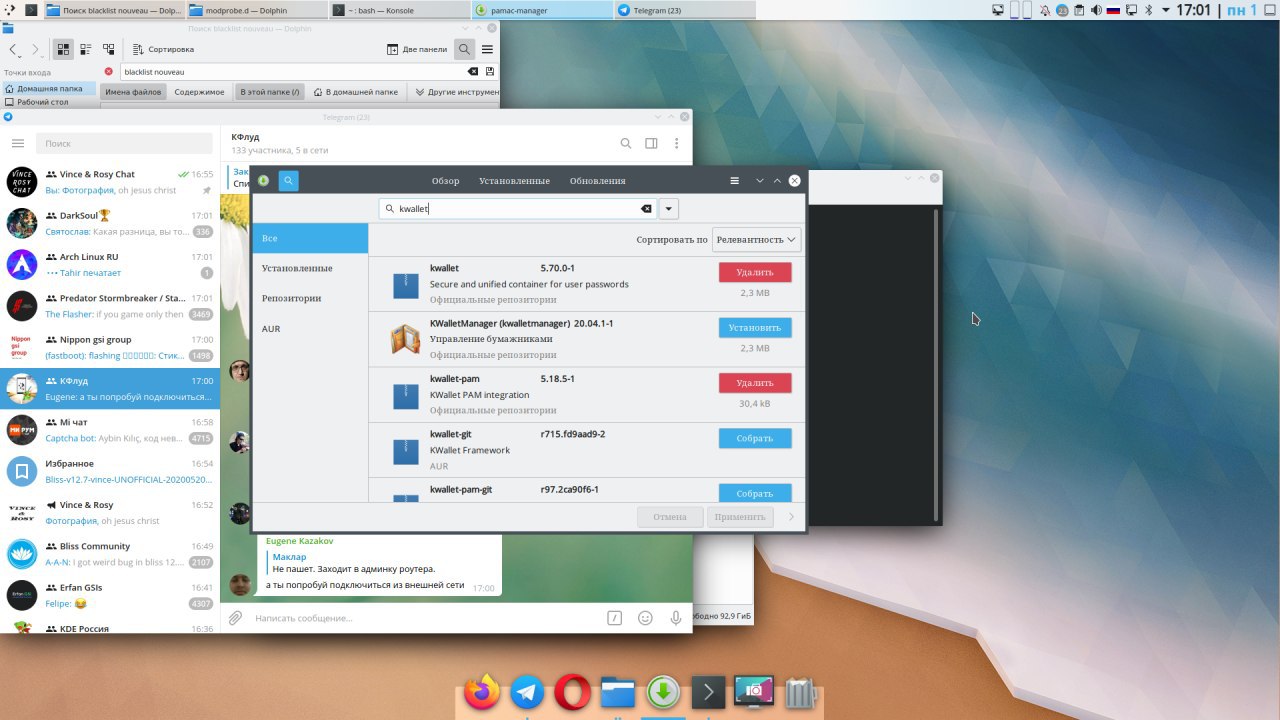
Task: Open Vince & Rosy Chat conversation
Action: [109, 182]
